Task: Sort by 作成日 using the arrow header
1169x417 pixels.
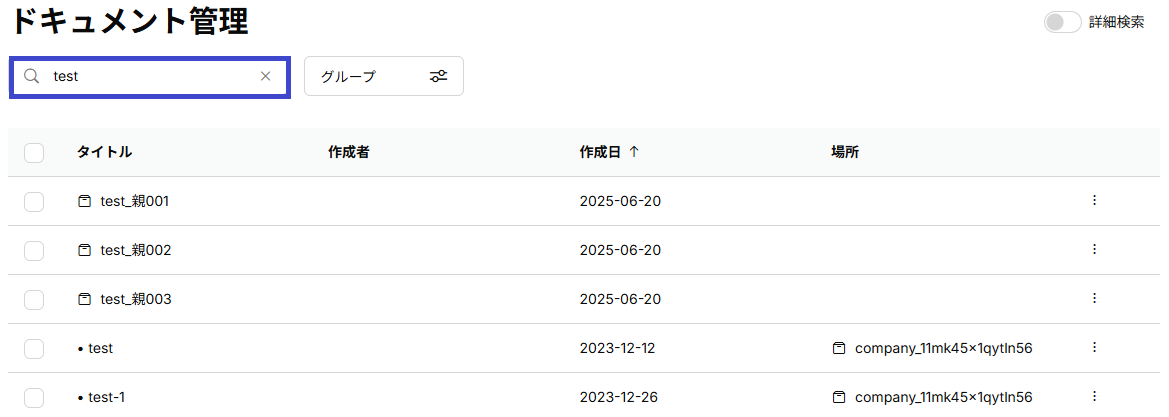Action: pos(609,152)
